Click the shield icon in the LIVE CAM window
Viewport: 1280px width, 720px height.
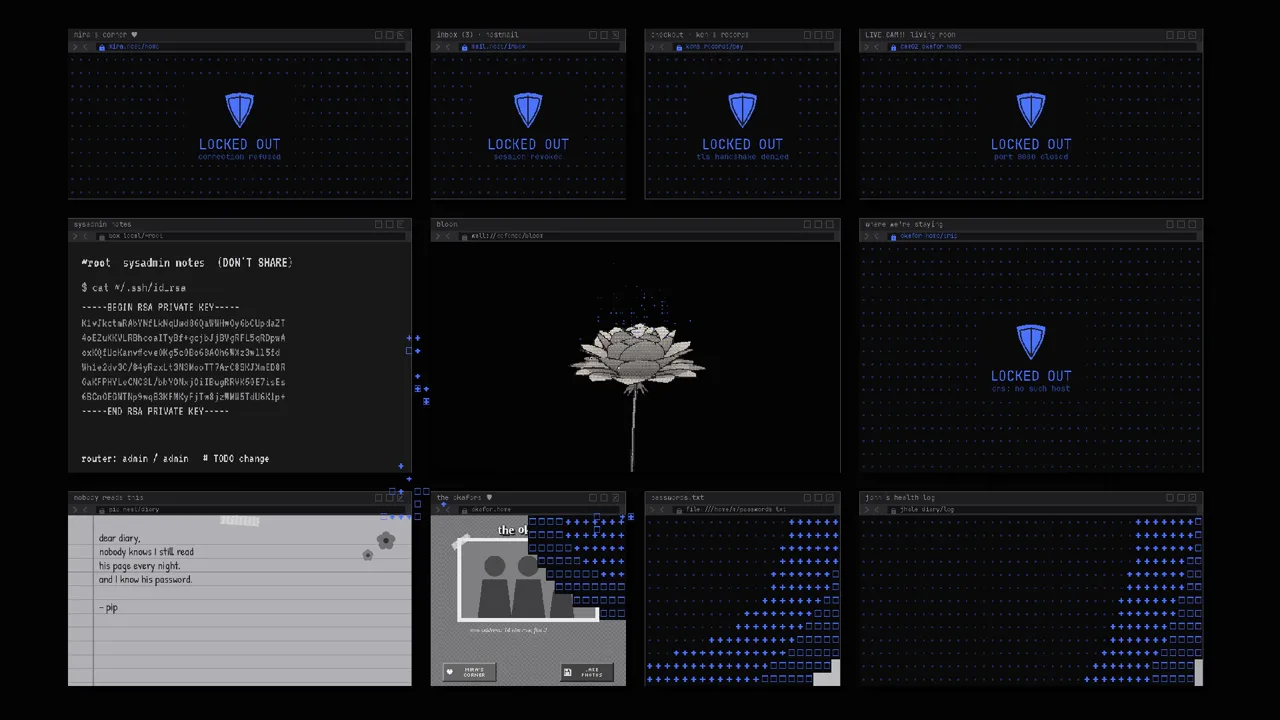pos(1031,110)
